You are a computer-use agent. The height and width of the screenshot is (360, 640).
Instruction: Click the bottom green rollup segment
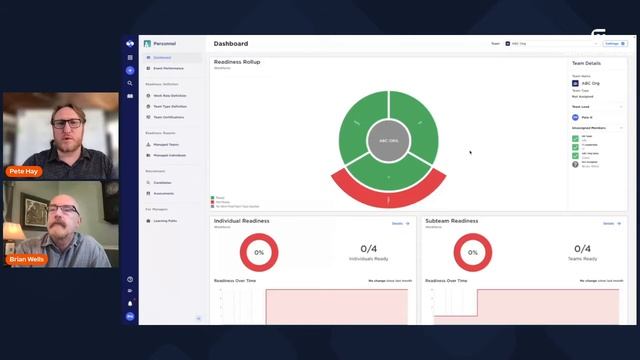[x=389, y=176]
